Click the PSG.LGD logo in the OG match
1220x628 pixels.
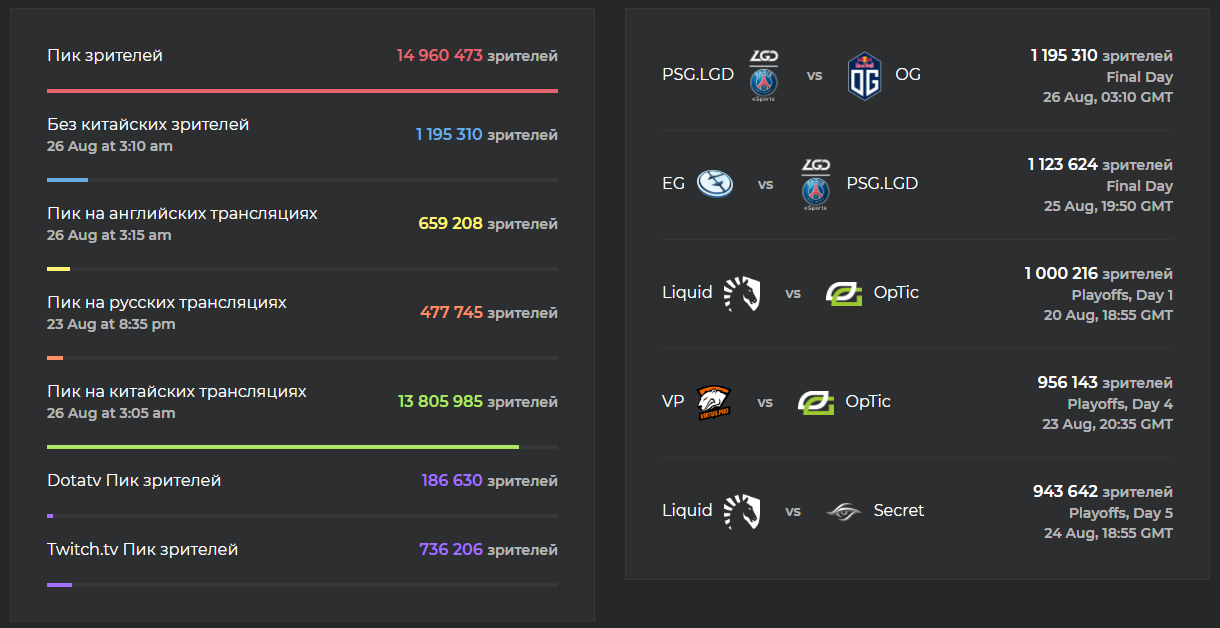point(764,75)
